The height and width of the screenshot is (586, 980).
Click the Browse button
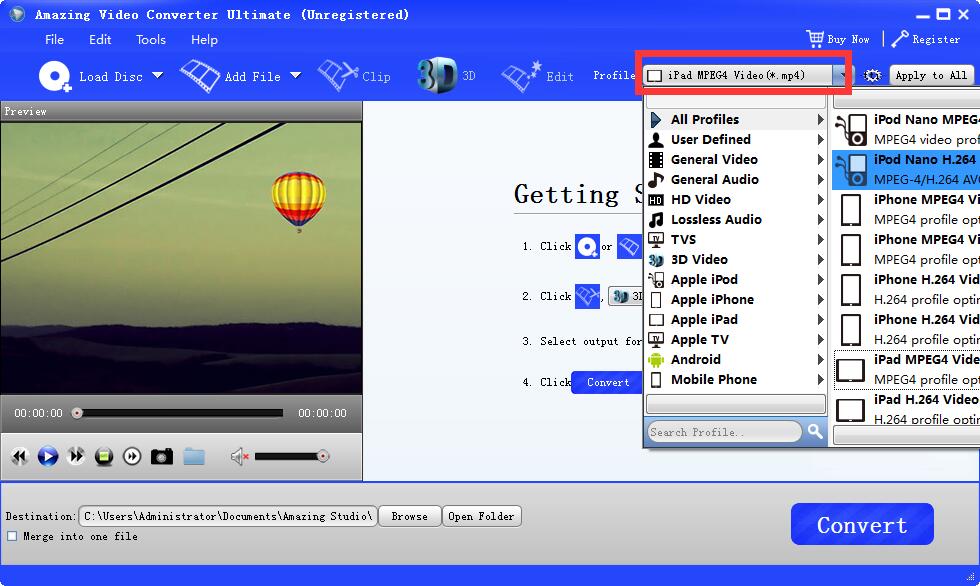coord(410,516)
